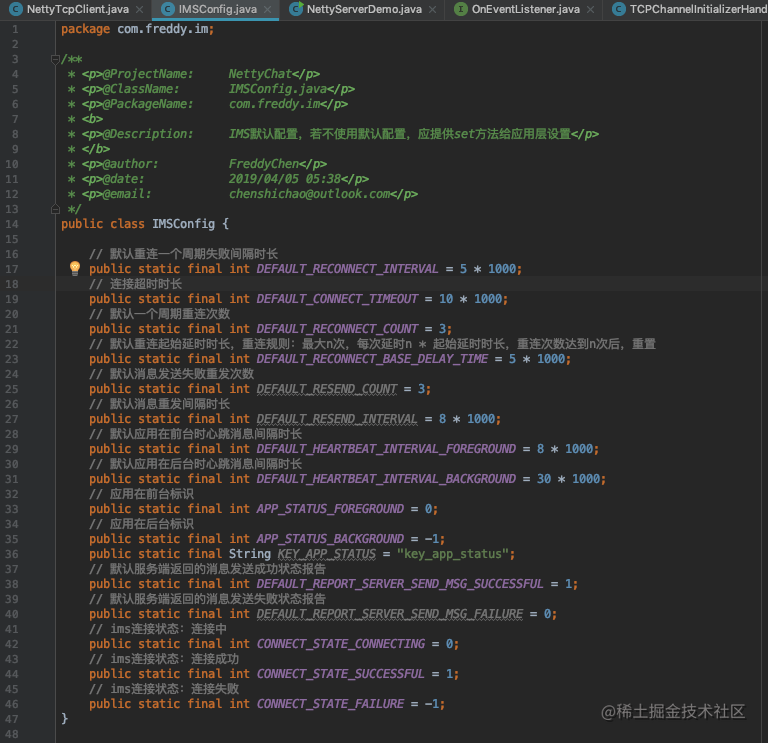Open the OnEventListener.java tab
This screenshot has width=768, height=743.
[526, 9]
